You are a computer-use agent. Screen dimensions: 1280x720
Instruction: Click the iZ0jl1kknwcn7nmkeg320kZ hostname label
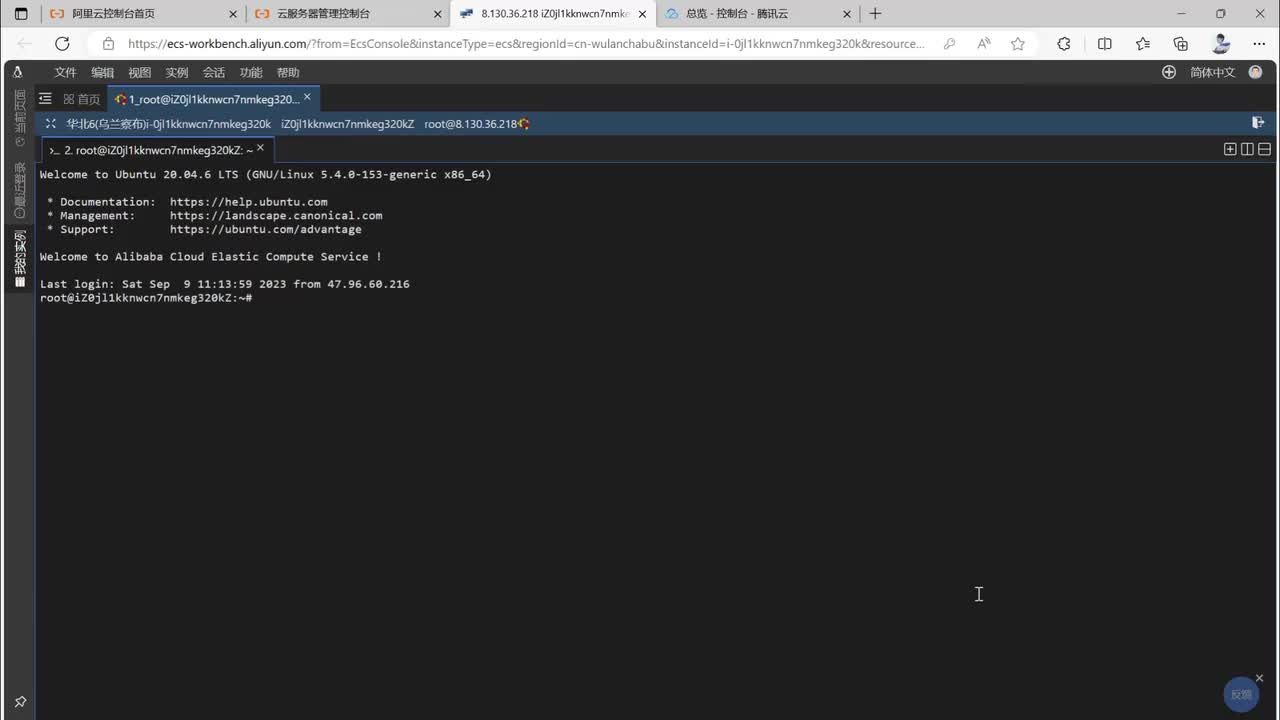[347, 124]
